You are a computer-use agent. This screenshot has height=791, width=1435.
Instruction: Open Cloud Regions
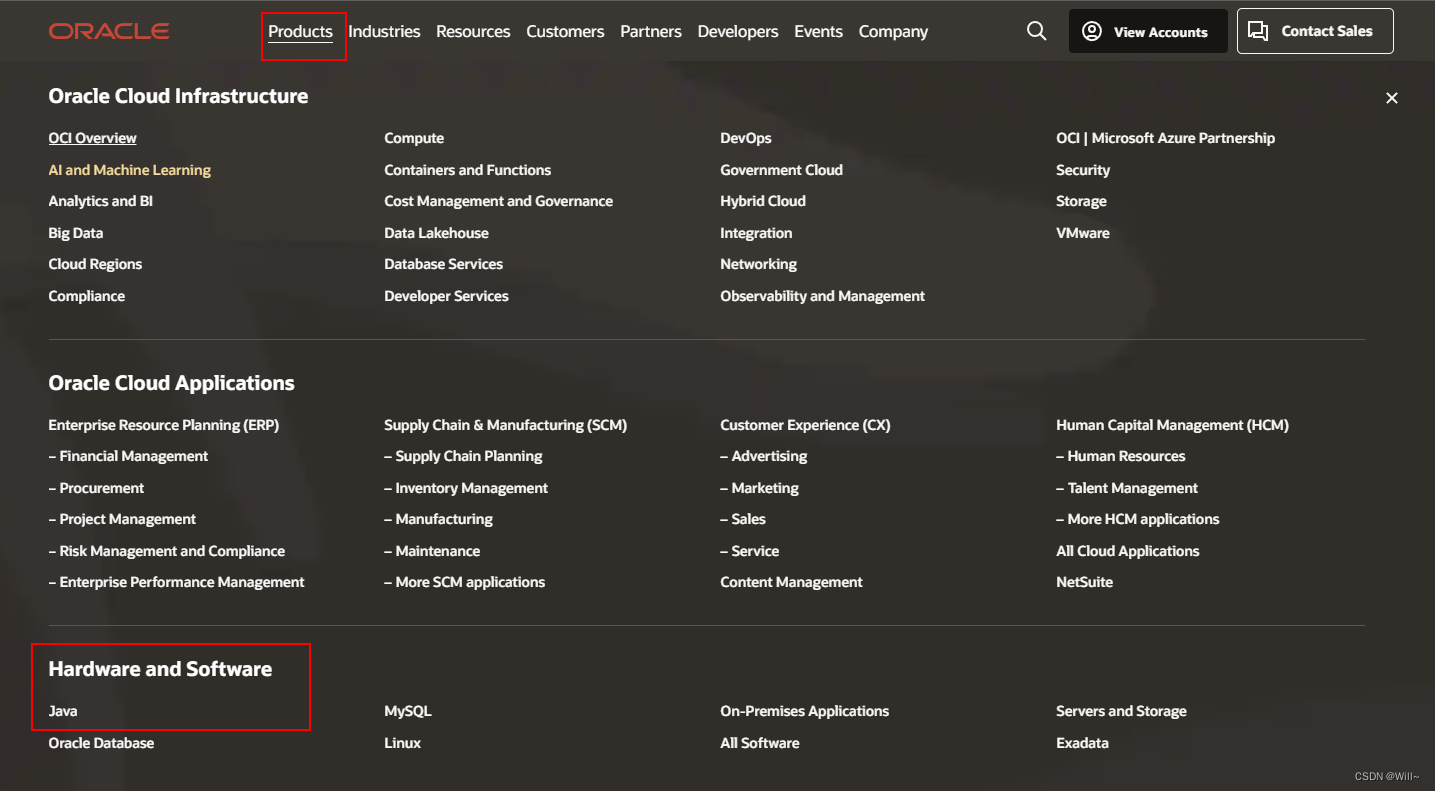click(95, 264)
